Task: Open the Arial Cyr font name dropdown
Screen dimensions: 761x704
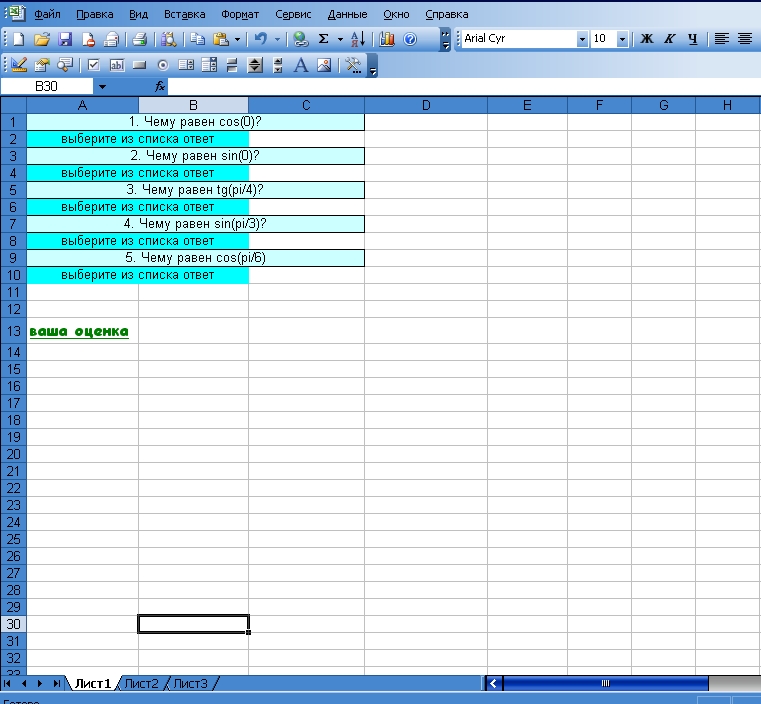Action: 582,39
